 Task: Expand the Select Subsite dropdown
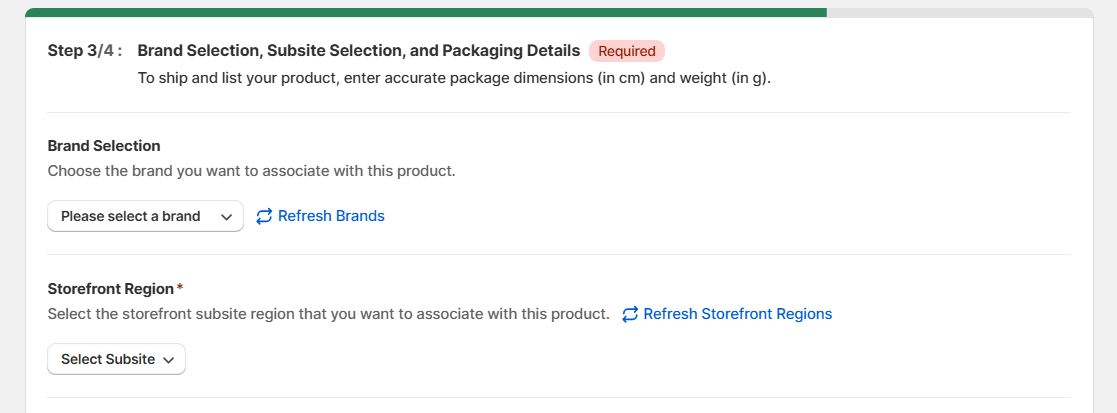117,360
